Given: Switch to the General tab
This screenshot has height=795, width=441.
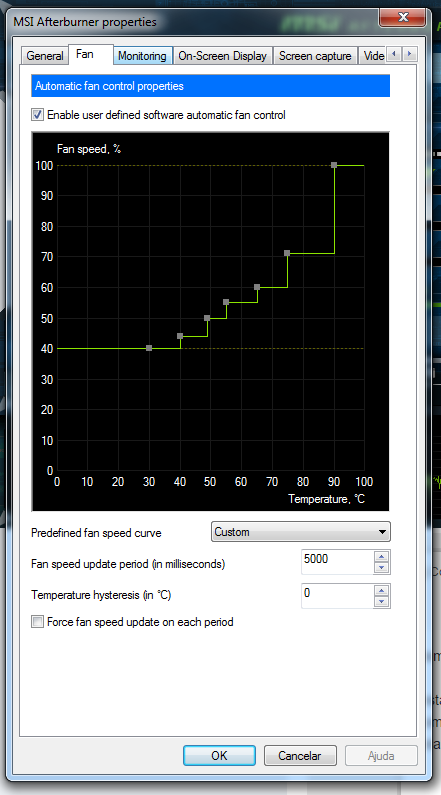Looking at the screenshot, I should tap(45, 56).
